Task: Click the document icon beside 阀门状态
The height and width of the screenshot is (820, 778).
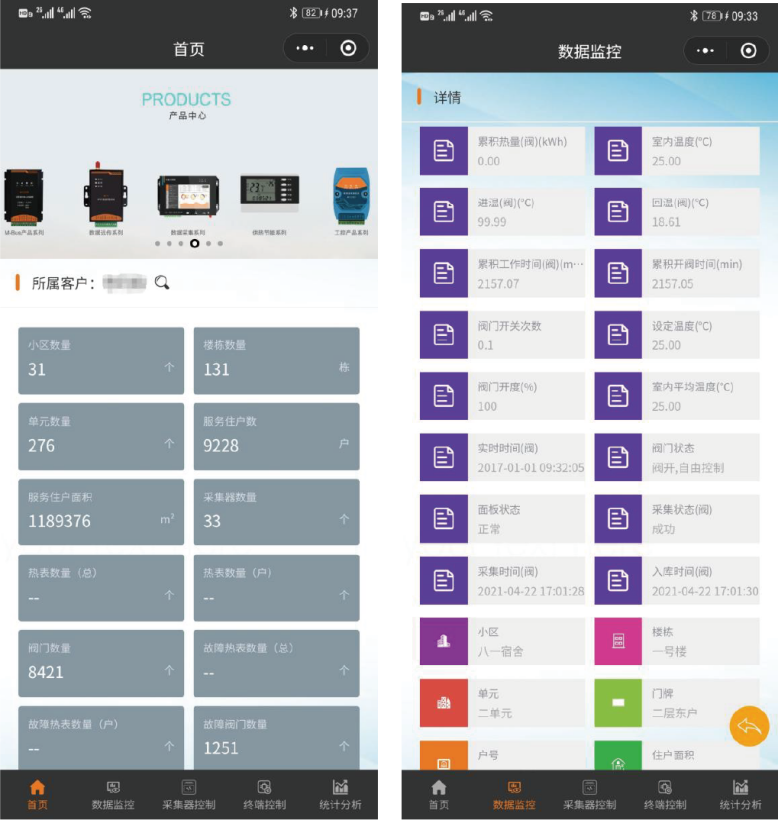Action: click(618, 457)
